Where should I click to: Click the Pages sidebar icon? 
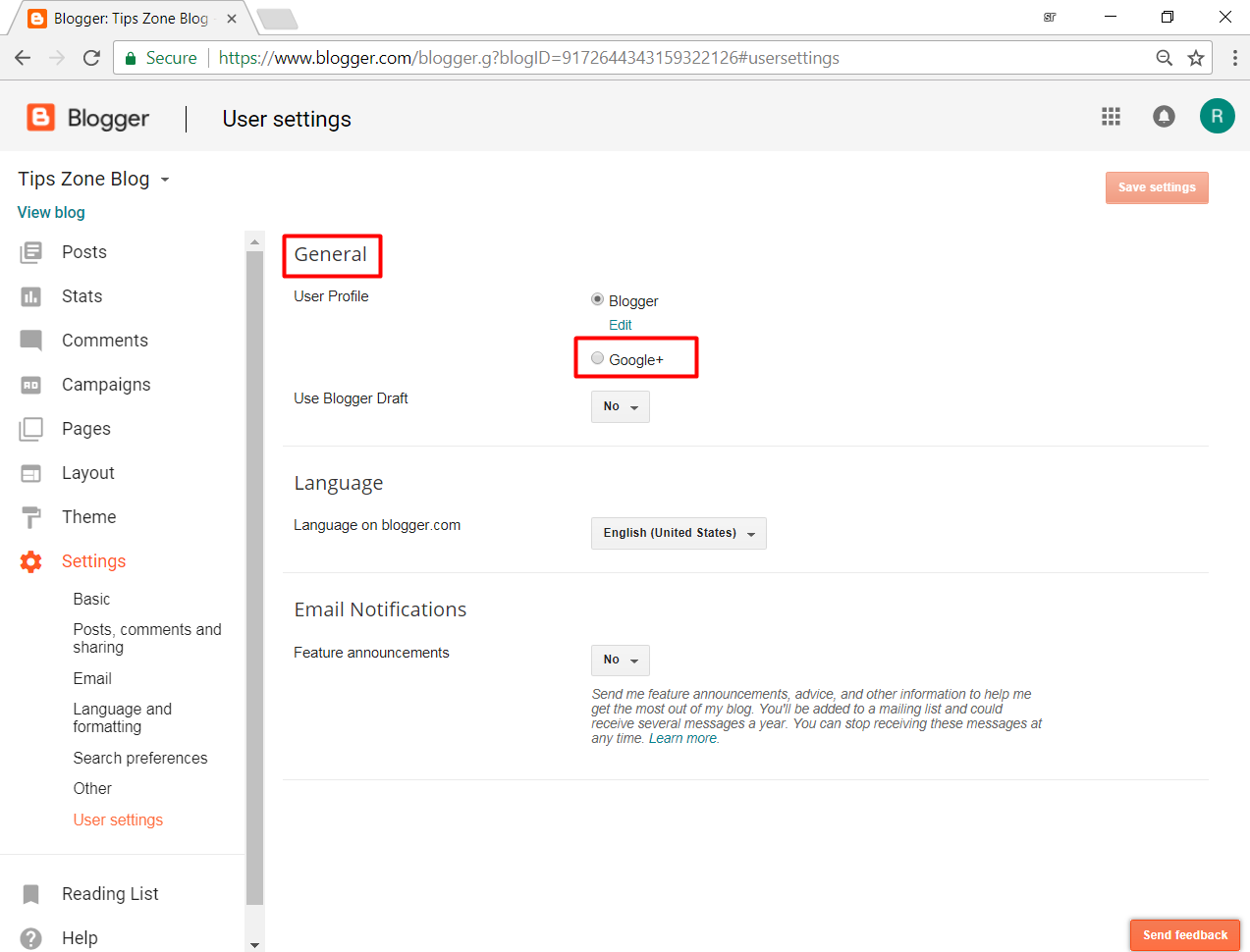[x=31, y=429]
